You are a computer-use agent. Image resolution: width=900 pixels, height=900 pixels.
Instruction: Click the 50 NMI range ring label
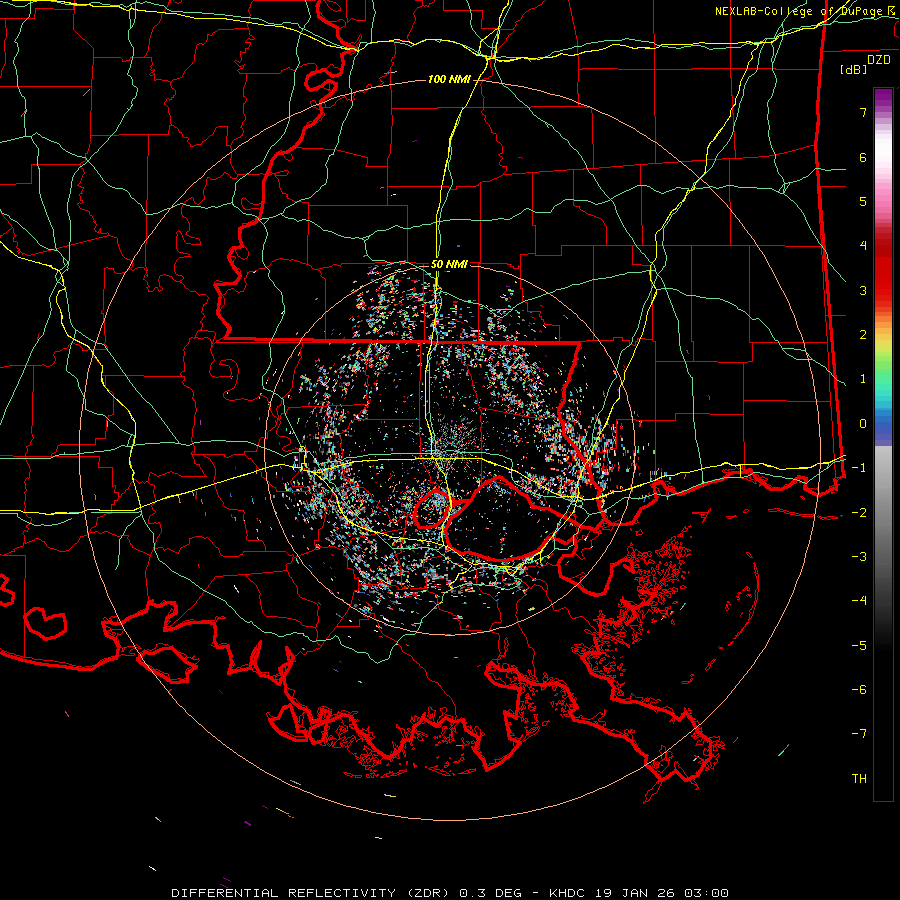[449, 265]
